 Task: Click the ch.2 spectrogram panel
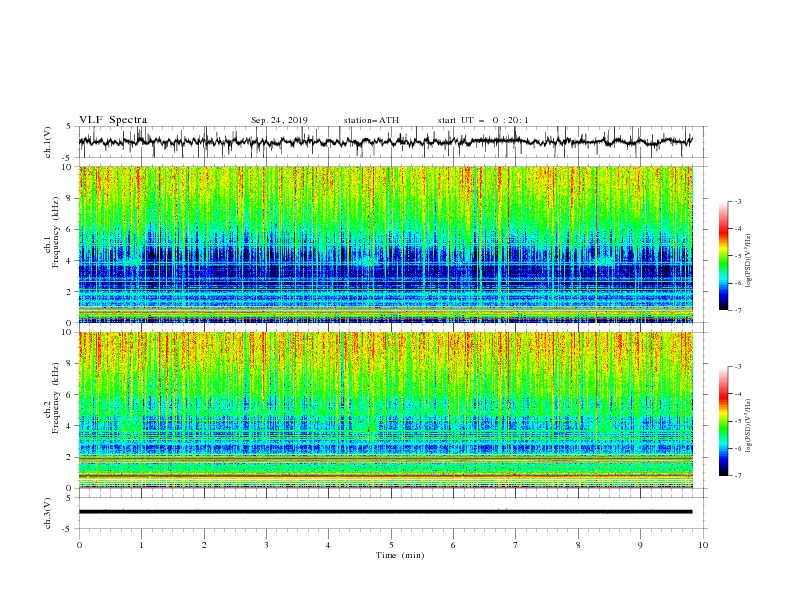(385, 410)
